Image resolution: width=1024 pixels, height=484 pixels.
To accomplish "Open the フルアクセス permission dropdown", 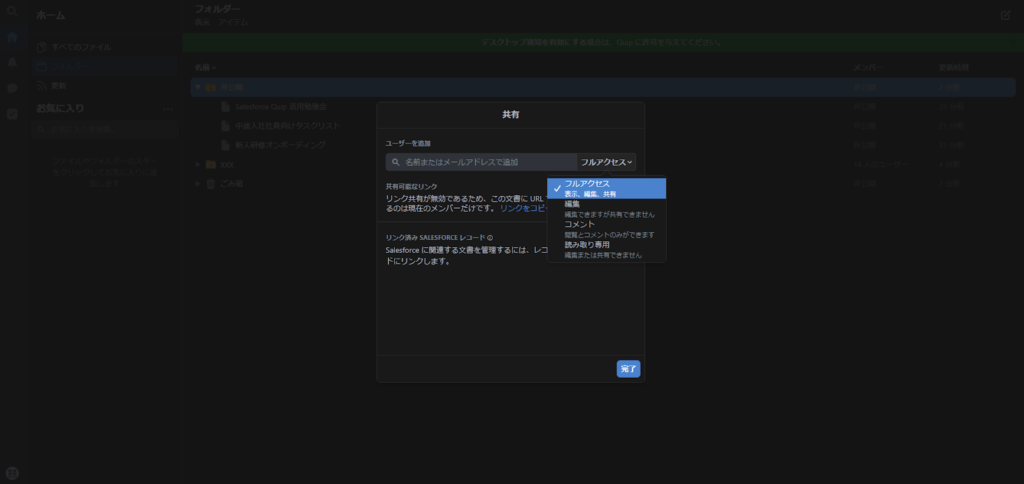I will [606, 162].
